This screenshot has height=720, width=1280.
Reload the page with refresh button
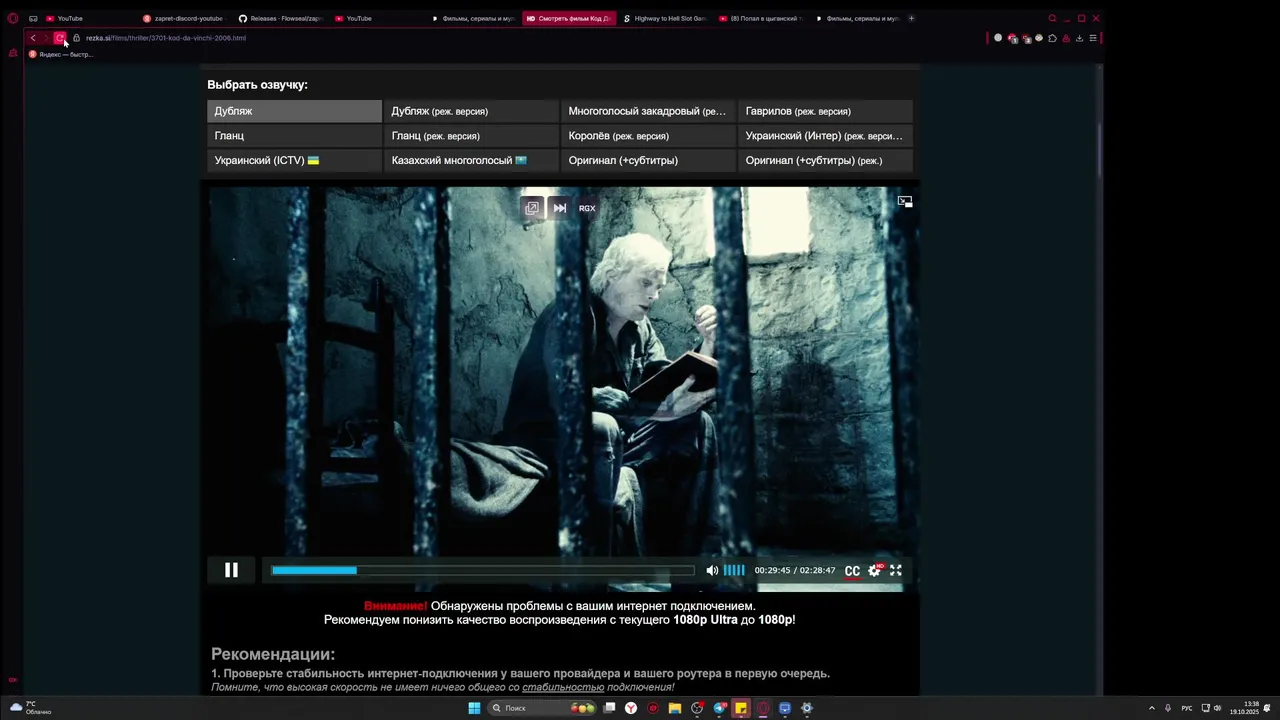click(x=60, y=38)
